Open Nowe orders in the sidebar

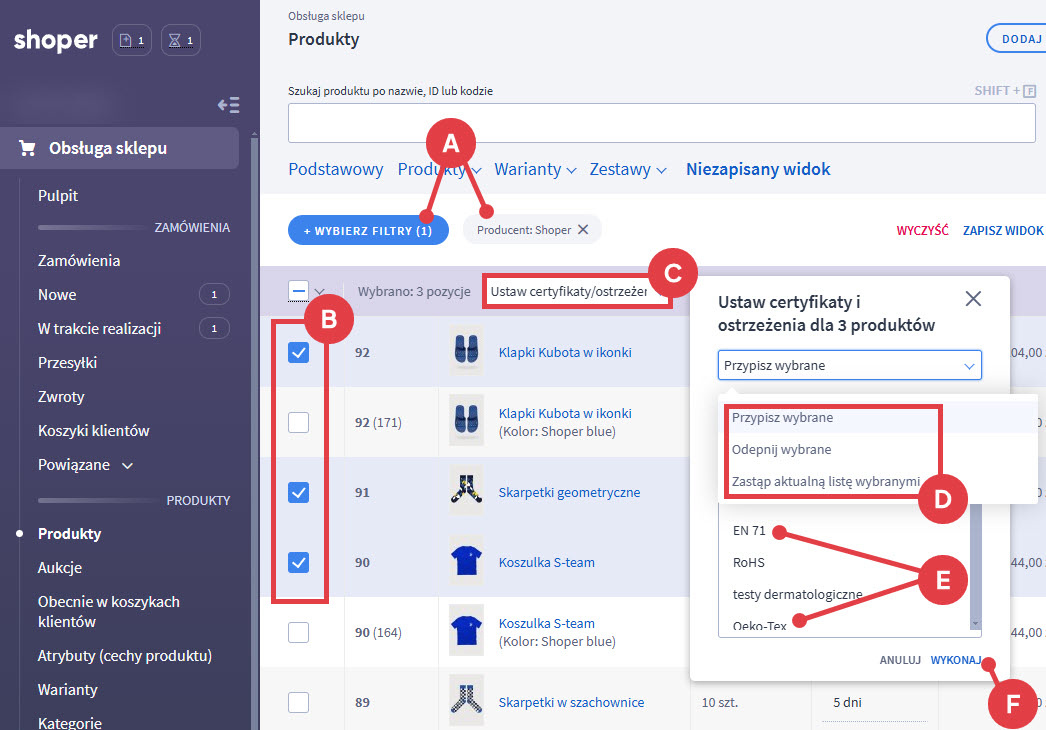(57, 295)
